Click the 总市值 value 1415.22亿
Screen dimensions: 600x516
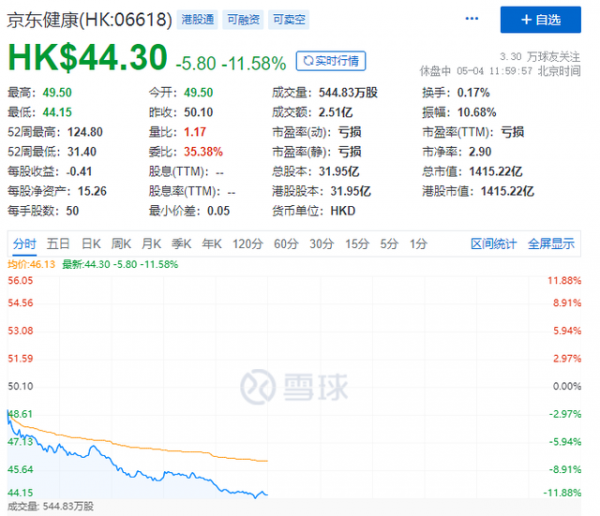pos(496,171)
